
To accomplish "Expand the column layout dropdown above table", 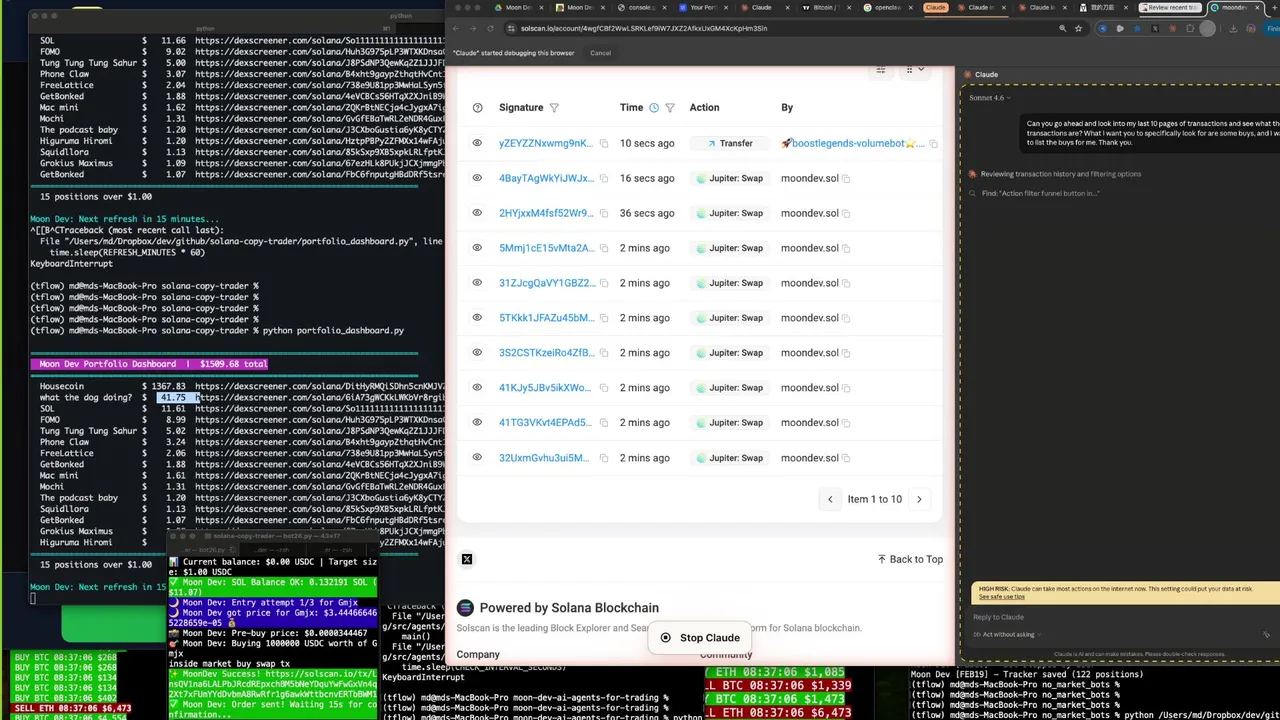I will (915, 70).
